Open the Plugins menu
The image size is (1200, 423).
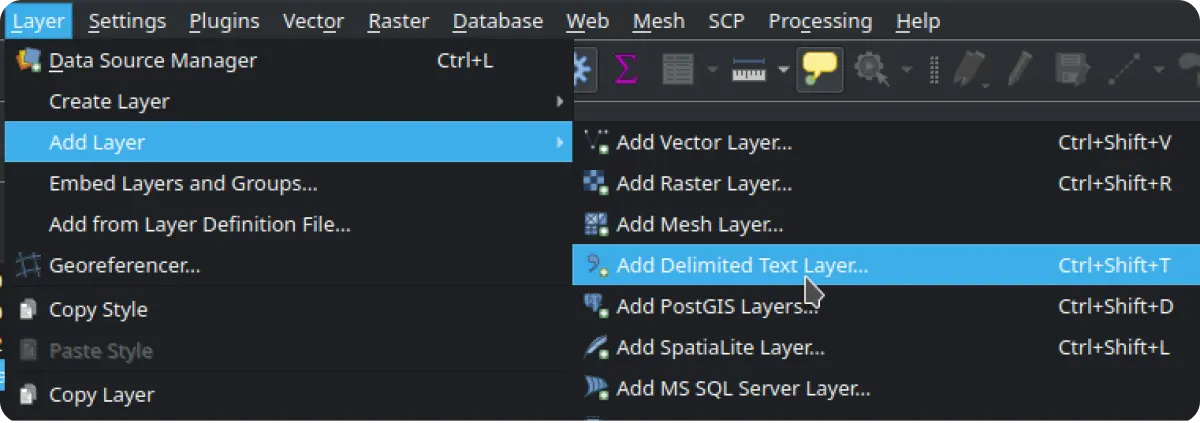tap(224, 20)
